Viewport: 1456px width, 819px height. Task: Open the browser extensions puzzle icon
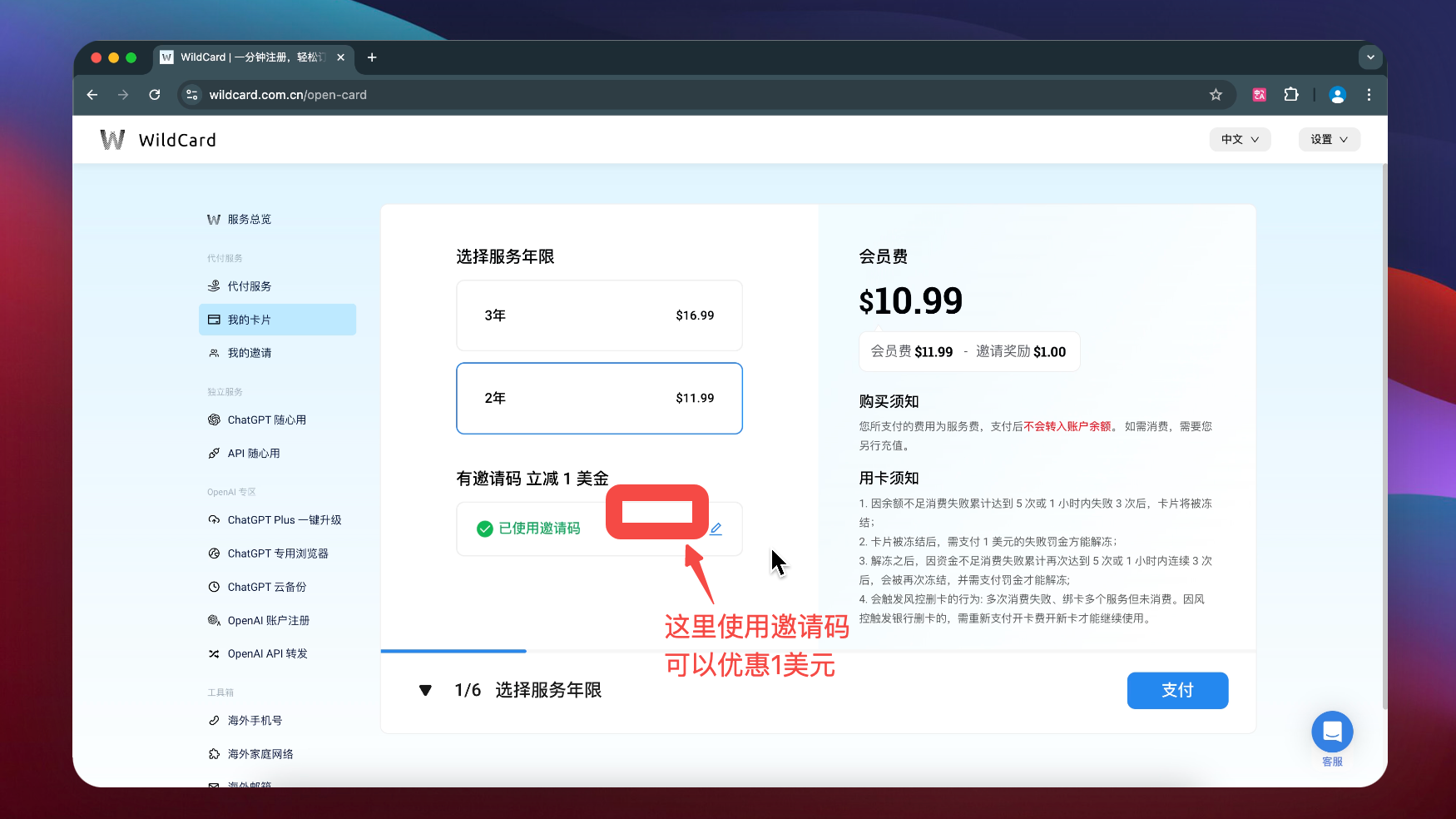point(1291,95)
